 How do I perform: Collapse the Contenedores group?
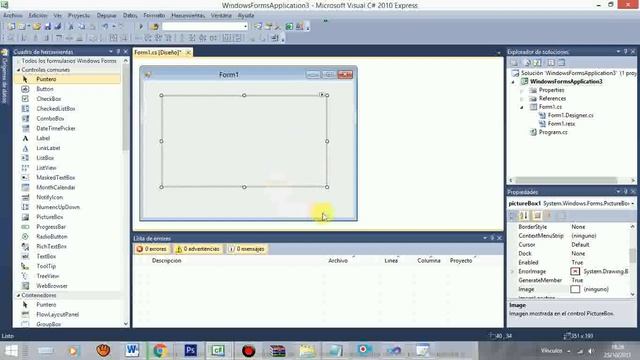click(x=18, y=295)
